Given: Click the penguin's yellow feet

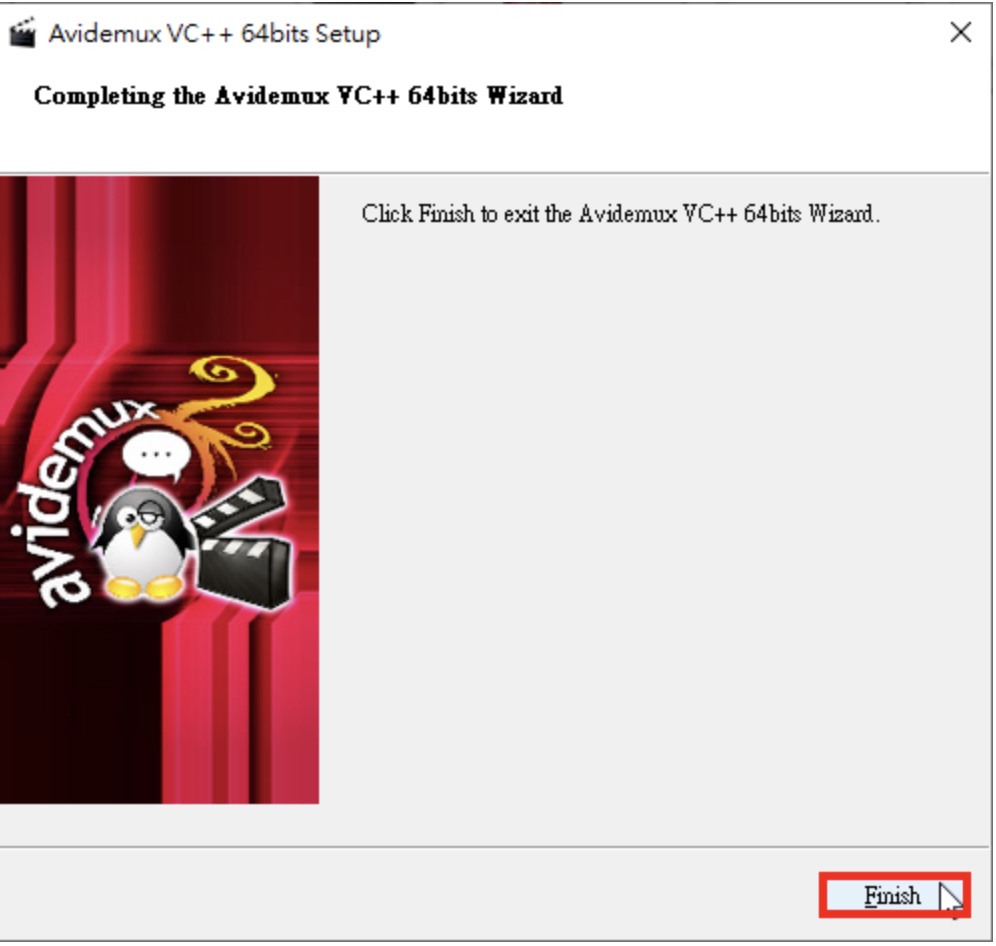Looking at the screenshot, I should click(144, 587).
